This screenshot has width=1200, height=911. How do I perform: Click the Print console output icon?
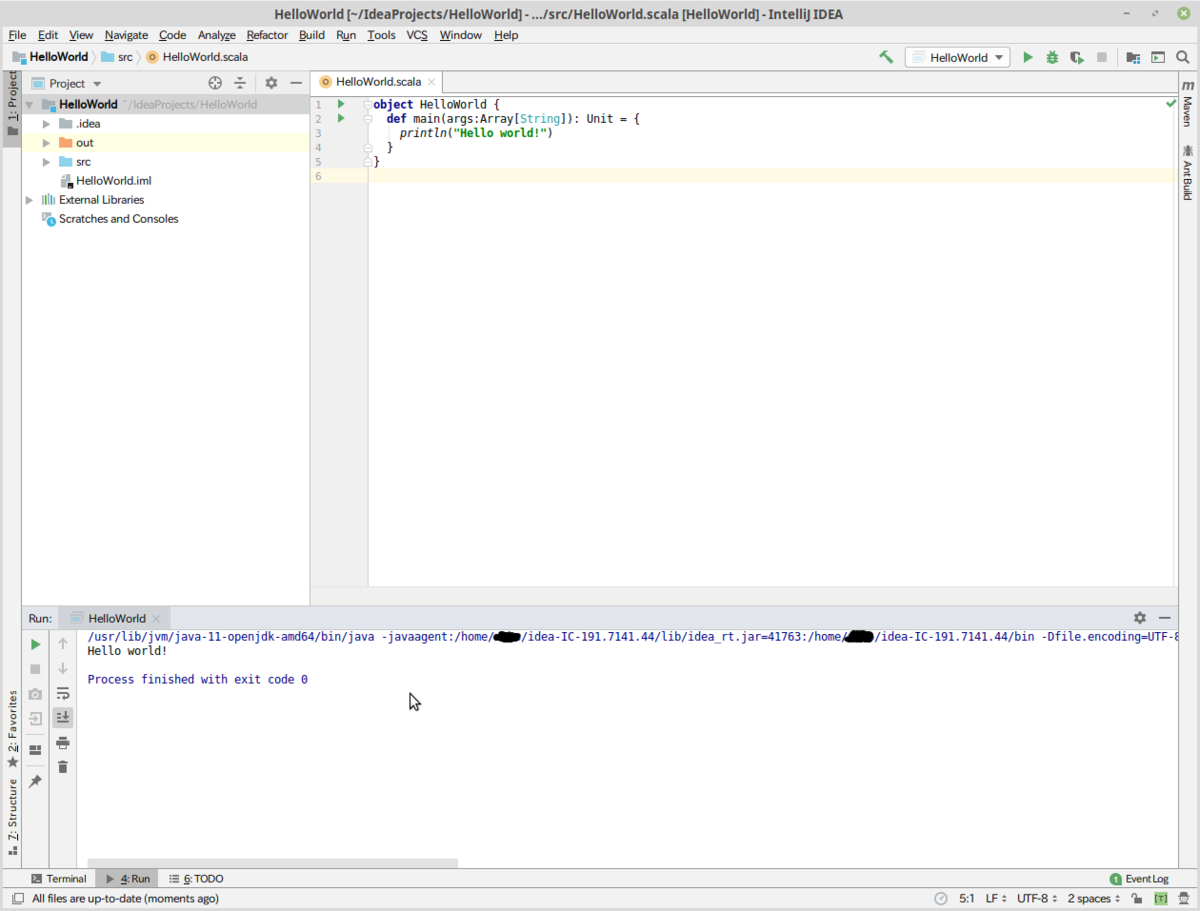63,743
